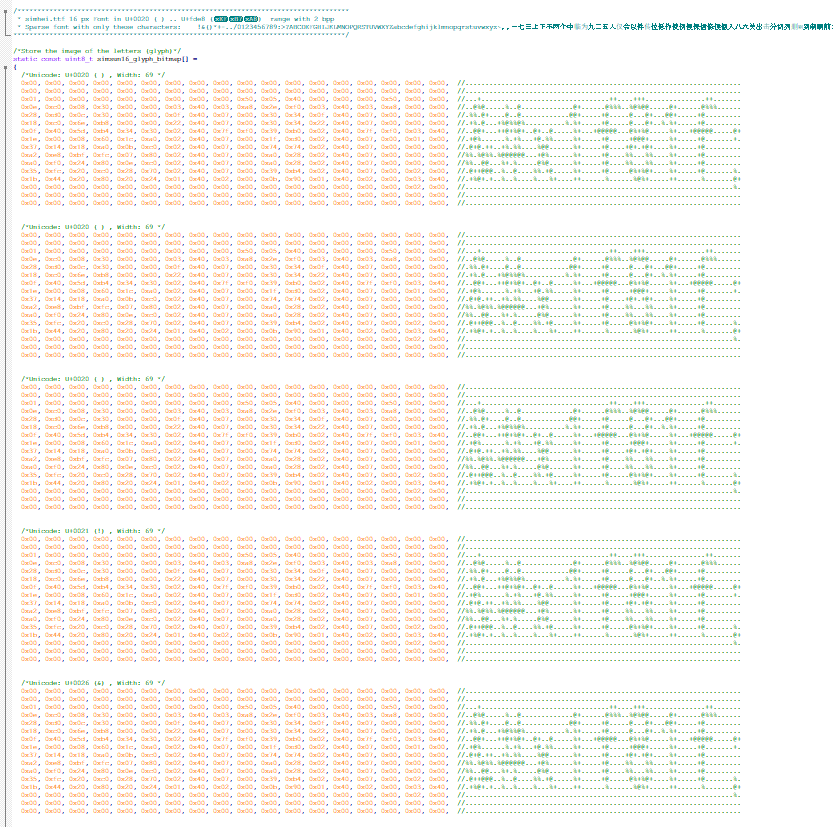833x827 pixels.
Task: Click the thin vertical scrollbar on the left edge
Action: 7,400
